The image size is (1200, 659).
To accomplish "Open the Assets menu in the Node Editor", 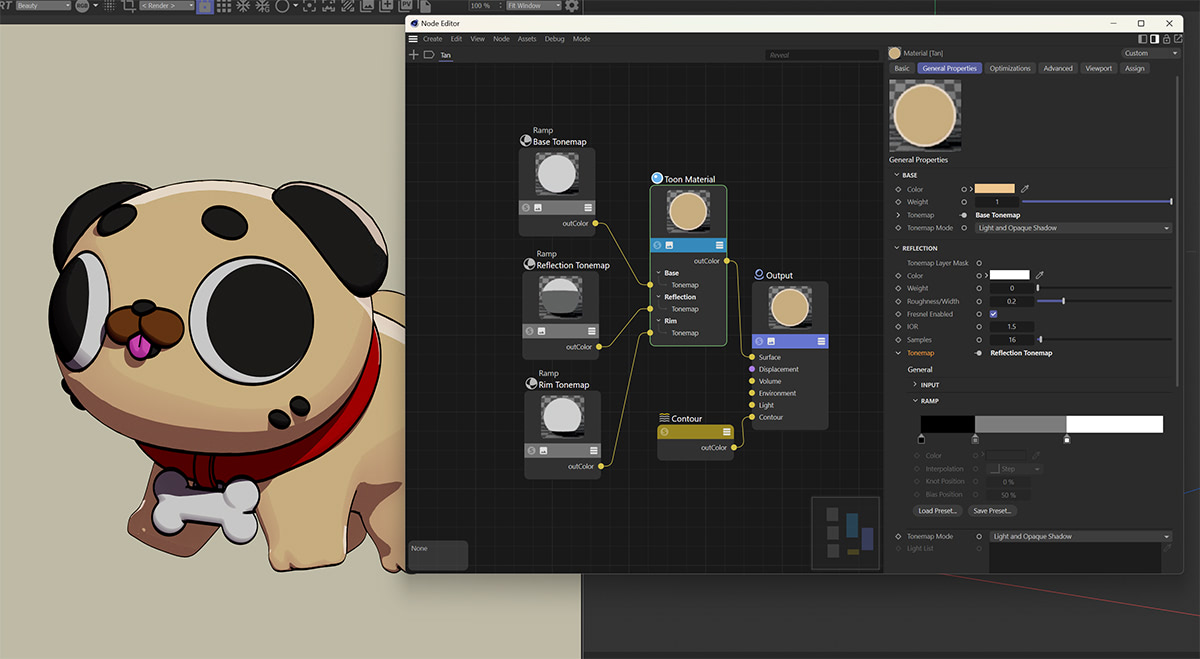I will (527, 38).
